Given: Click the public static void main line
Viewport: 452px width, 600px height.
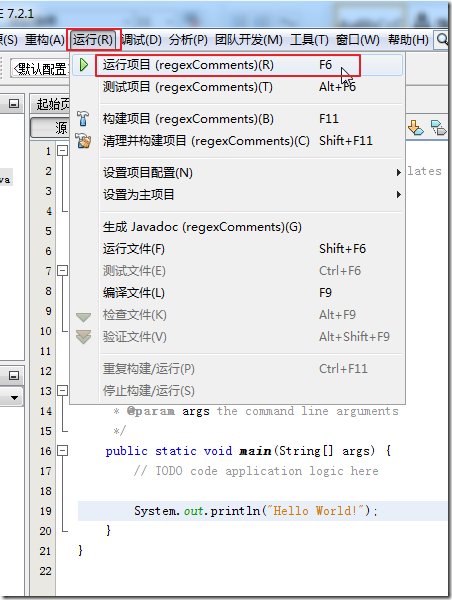Looking at the screenshot, I should (248, 451).
